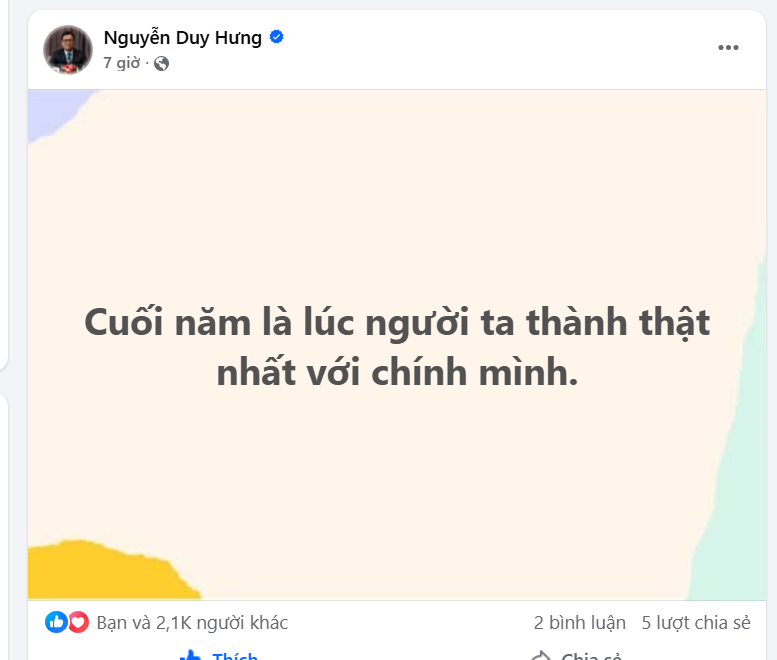View the "5 lượt chia sẻ" shares list
Viewport: 777px width, 660px height.
(695, 623)
